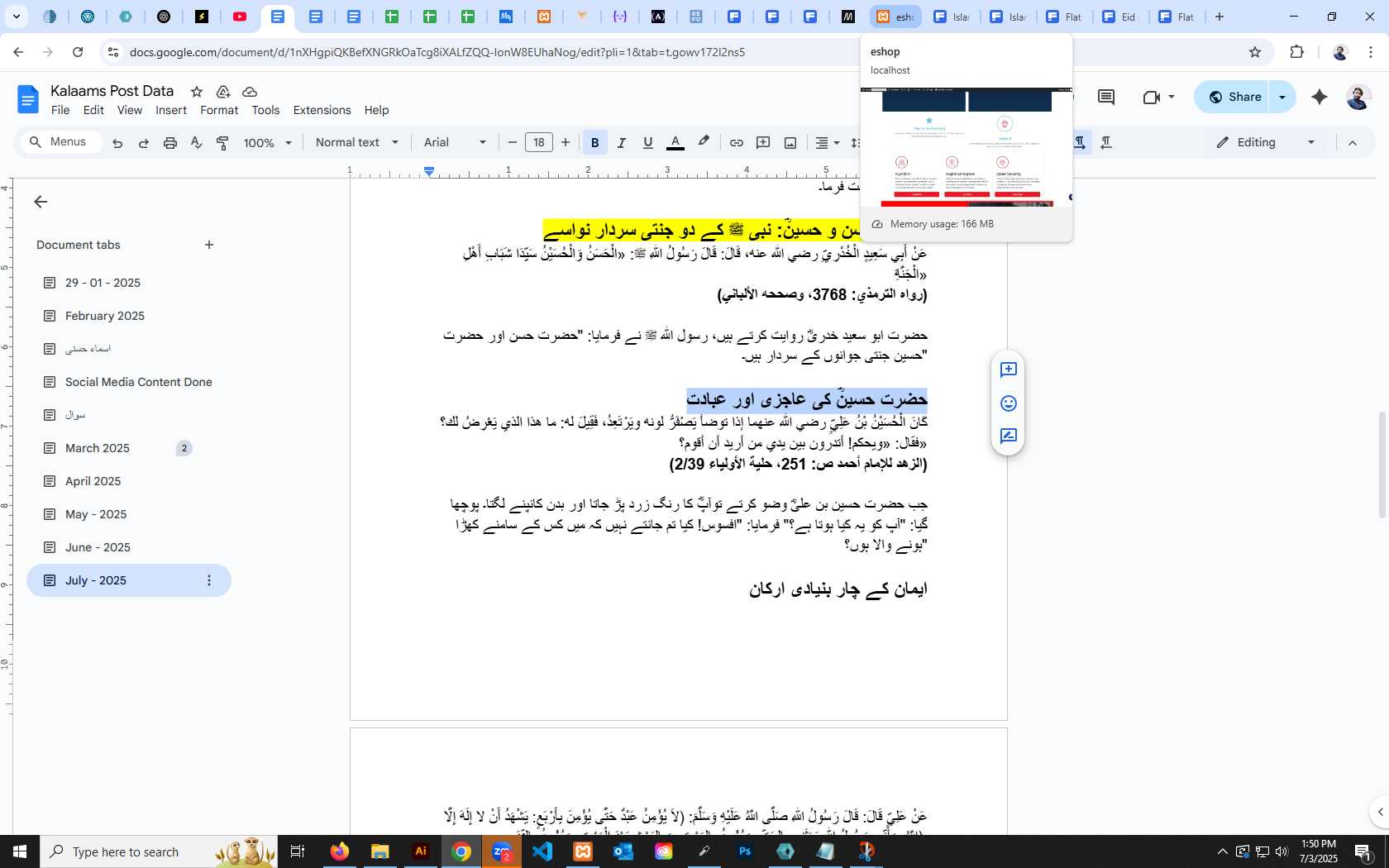Click the Windows Start button
The height and width of the screenshot is (868, 1389).
(20, 851)
